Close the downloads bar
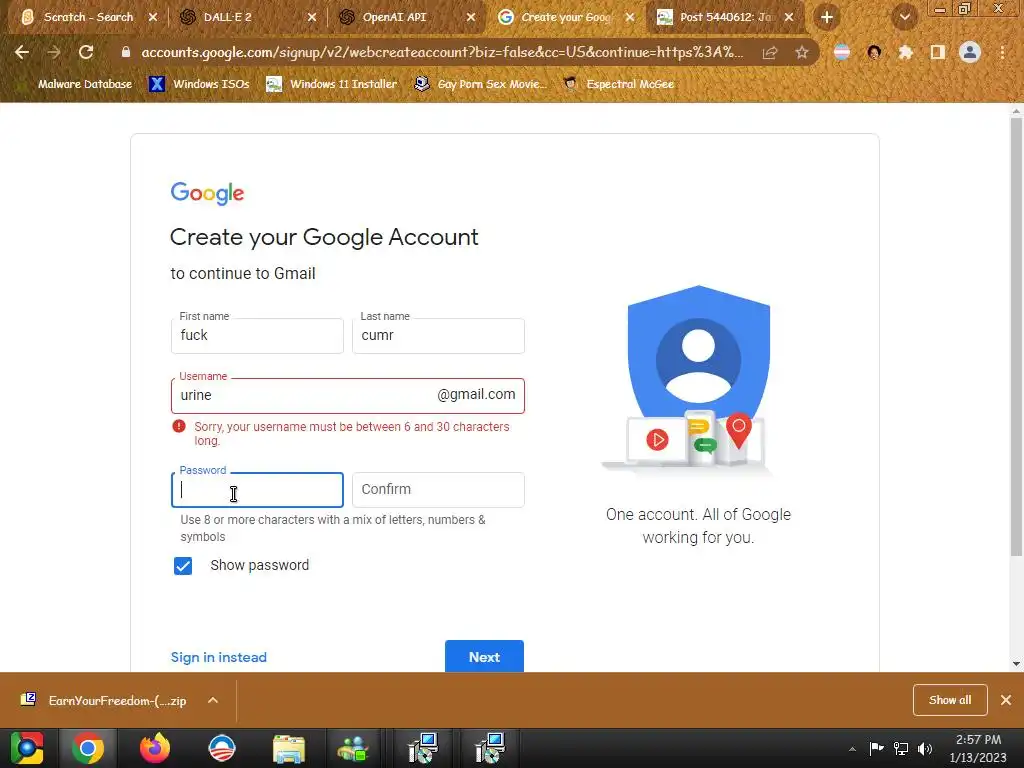Viewport: 1024px width, 768px height. [x=1006, y=700]
